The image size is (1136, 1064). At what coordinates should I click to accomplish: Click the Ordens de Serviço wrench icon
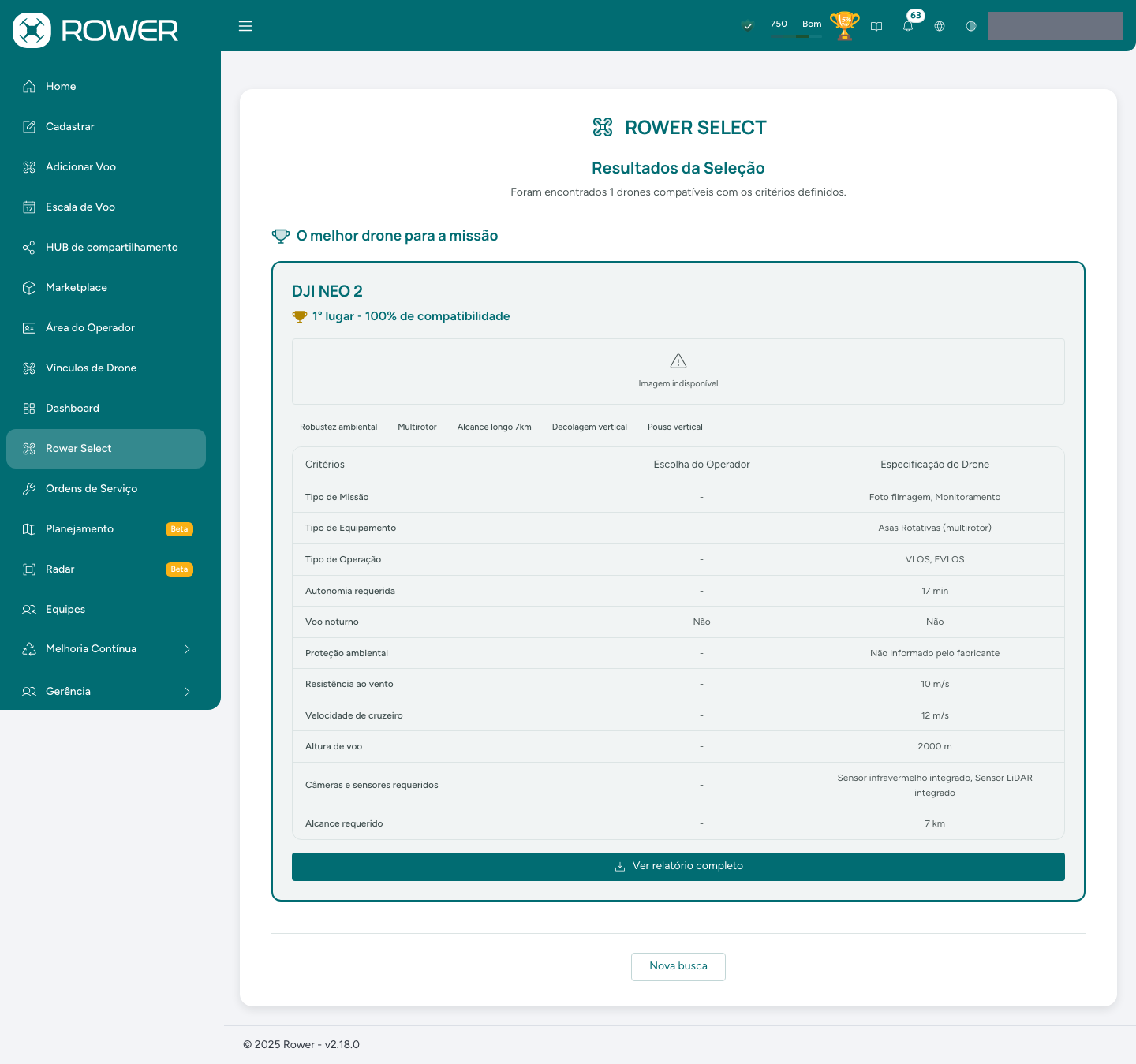pos(29,489)
